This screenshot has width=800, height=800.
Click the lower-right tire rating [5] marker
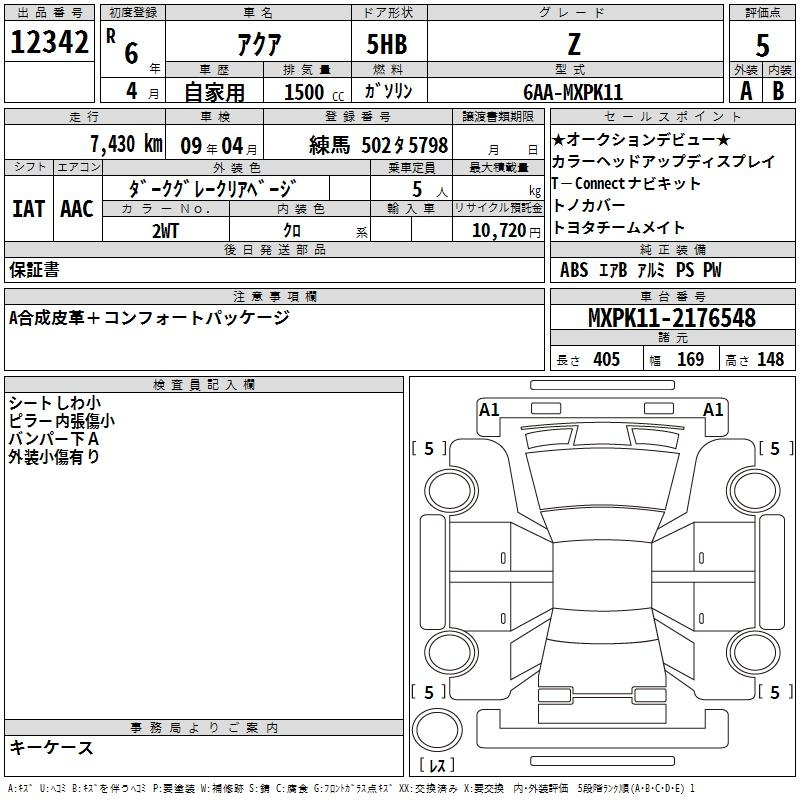click(x=774, y=692)
